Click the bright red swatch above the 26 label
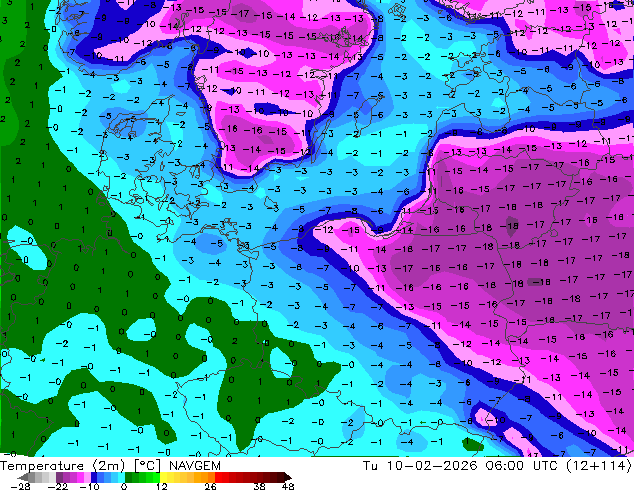Viewport: 634px width, 490px height. pyautogui.click(x=218, y=477)
